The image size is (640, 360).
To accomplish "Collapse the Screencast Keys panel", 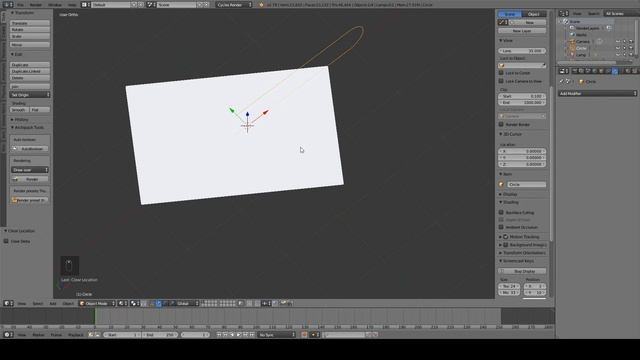I will tap(518, 261).
